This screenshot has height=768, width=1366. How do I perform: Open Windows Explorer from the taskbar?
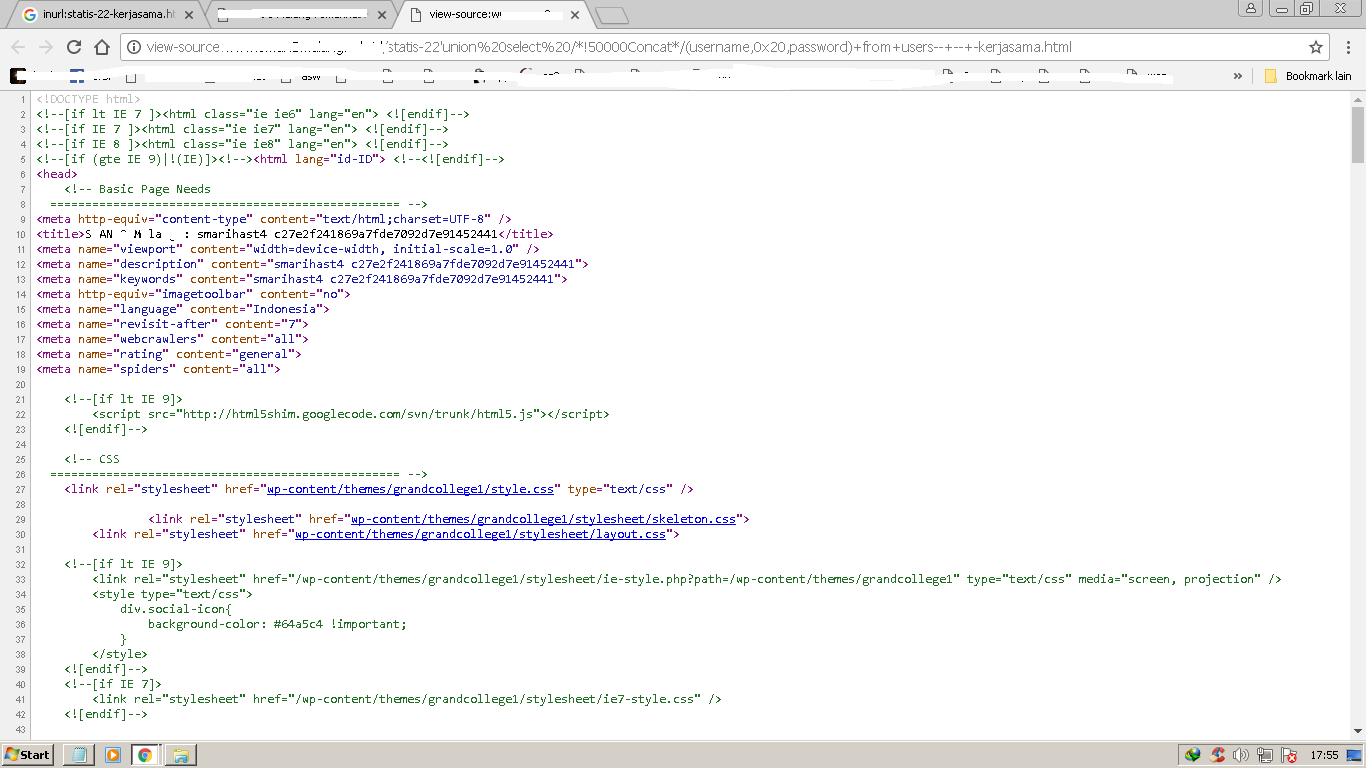(180, 755)
